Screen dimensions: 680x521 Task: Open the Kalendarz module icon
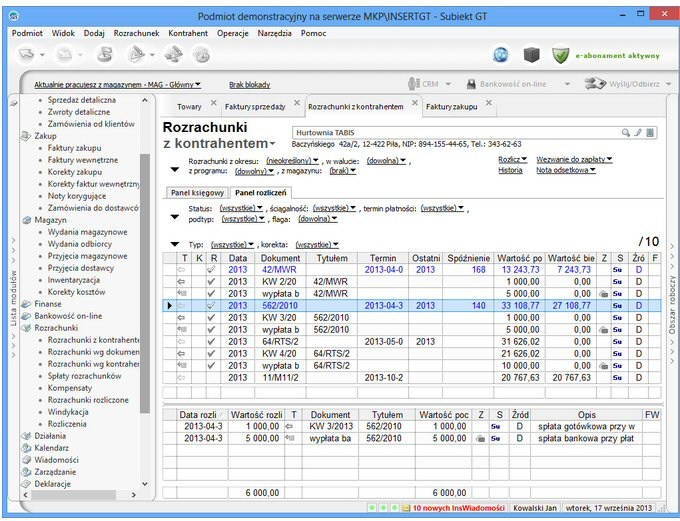coord(27,448)
